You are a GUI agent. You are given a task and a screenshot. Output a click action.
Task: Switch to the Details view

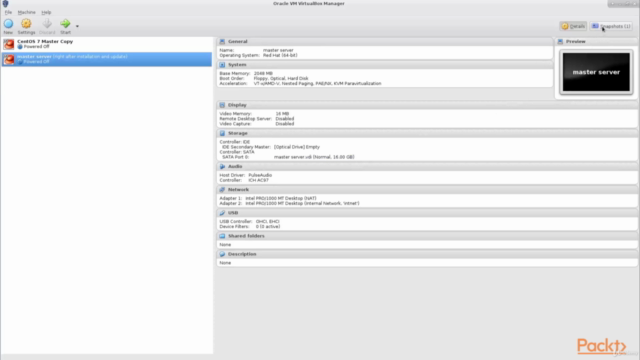[573, 26]
